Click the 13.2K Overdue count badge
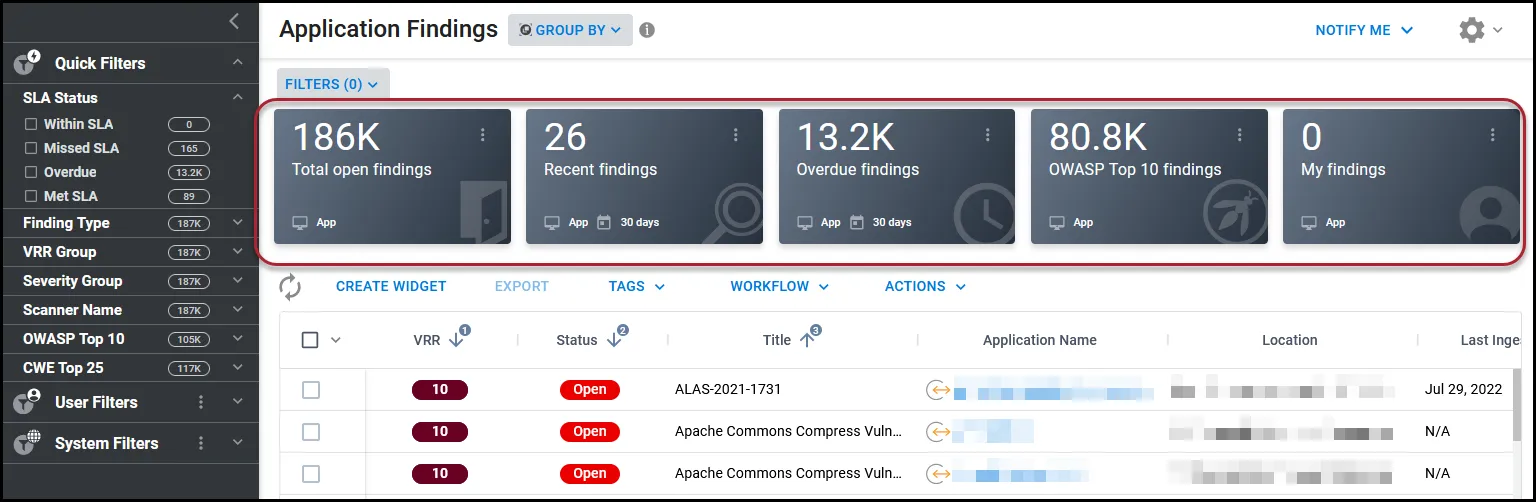1536x502 pixels. pyautogui.click(x=188, y=172)
